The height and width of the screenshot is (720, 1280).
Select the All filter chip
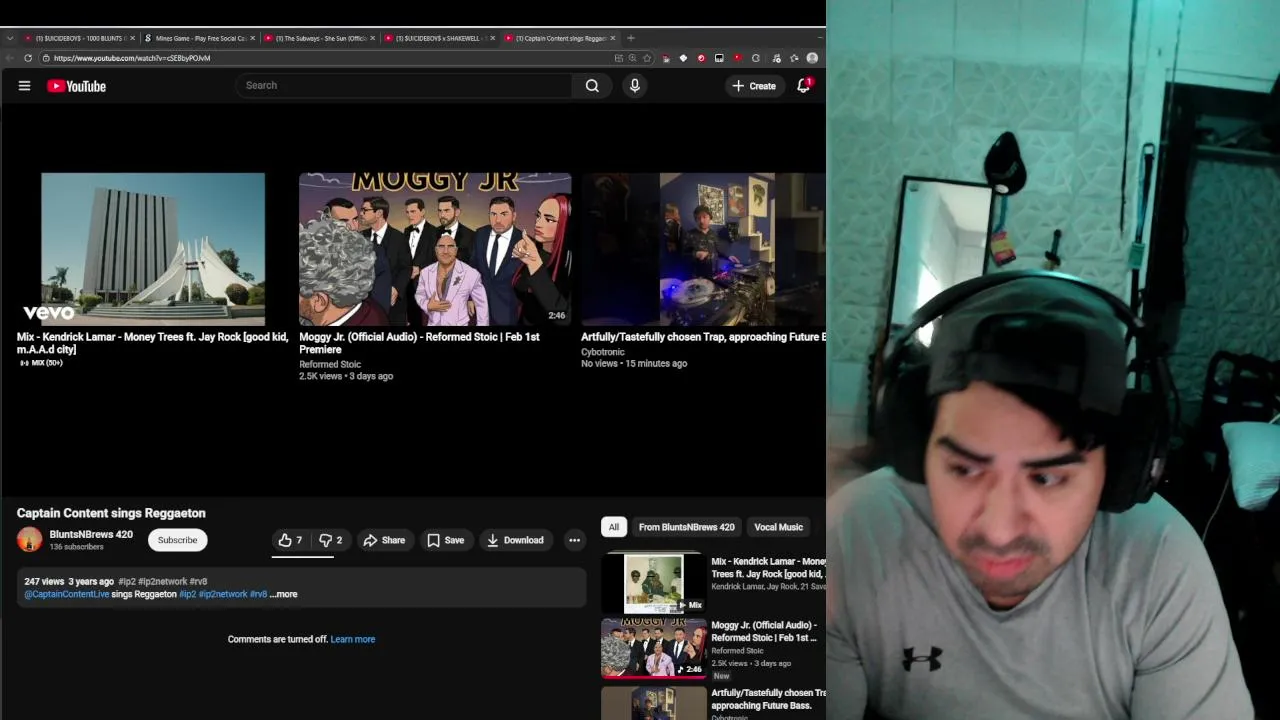point(613,527)
